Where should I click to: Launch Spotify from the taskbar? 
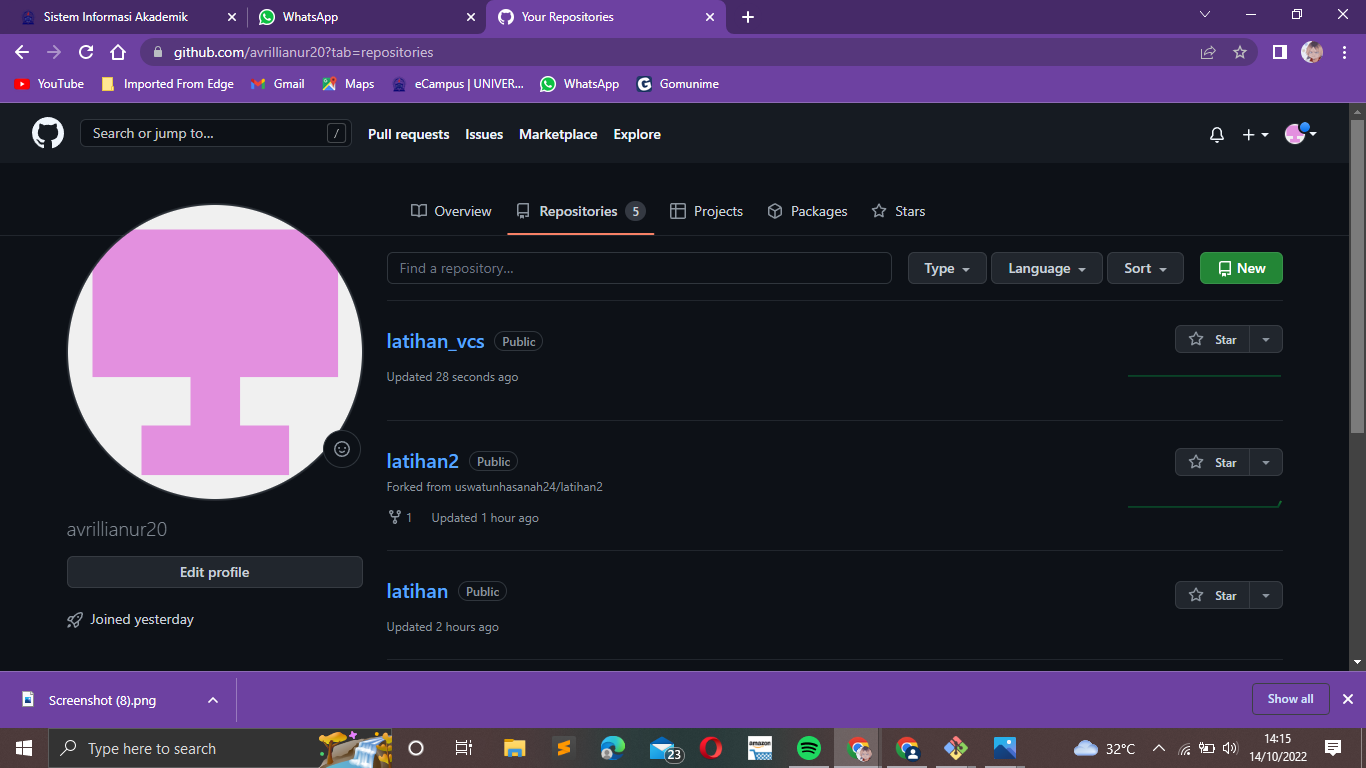[809, 747]
